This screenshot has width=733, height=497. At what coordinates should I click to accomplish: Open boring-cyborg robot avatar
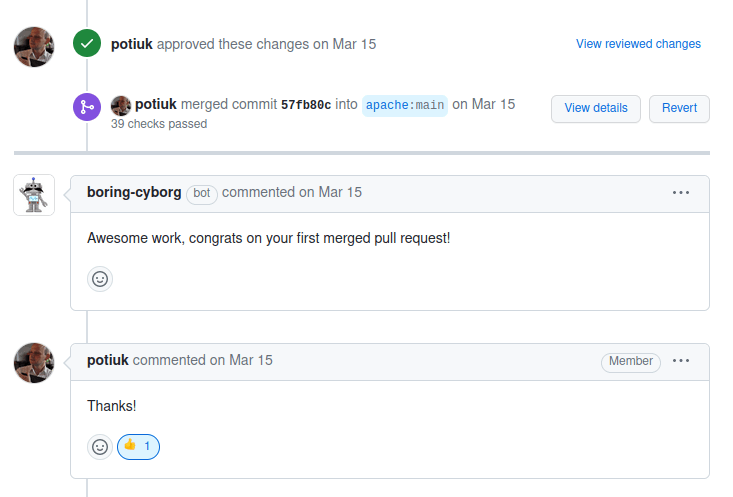pos(34,195)
